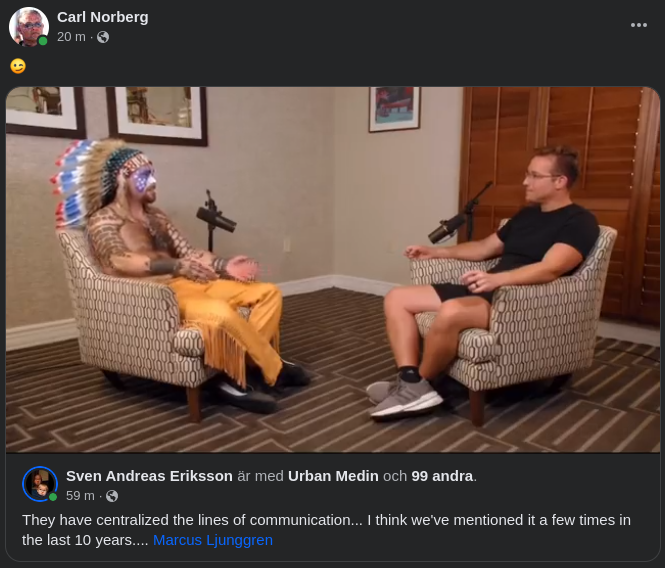665x568 pixels.
Task: Click Sven Andreas Eriksson's profile avatar
Action: (40, 484)
